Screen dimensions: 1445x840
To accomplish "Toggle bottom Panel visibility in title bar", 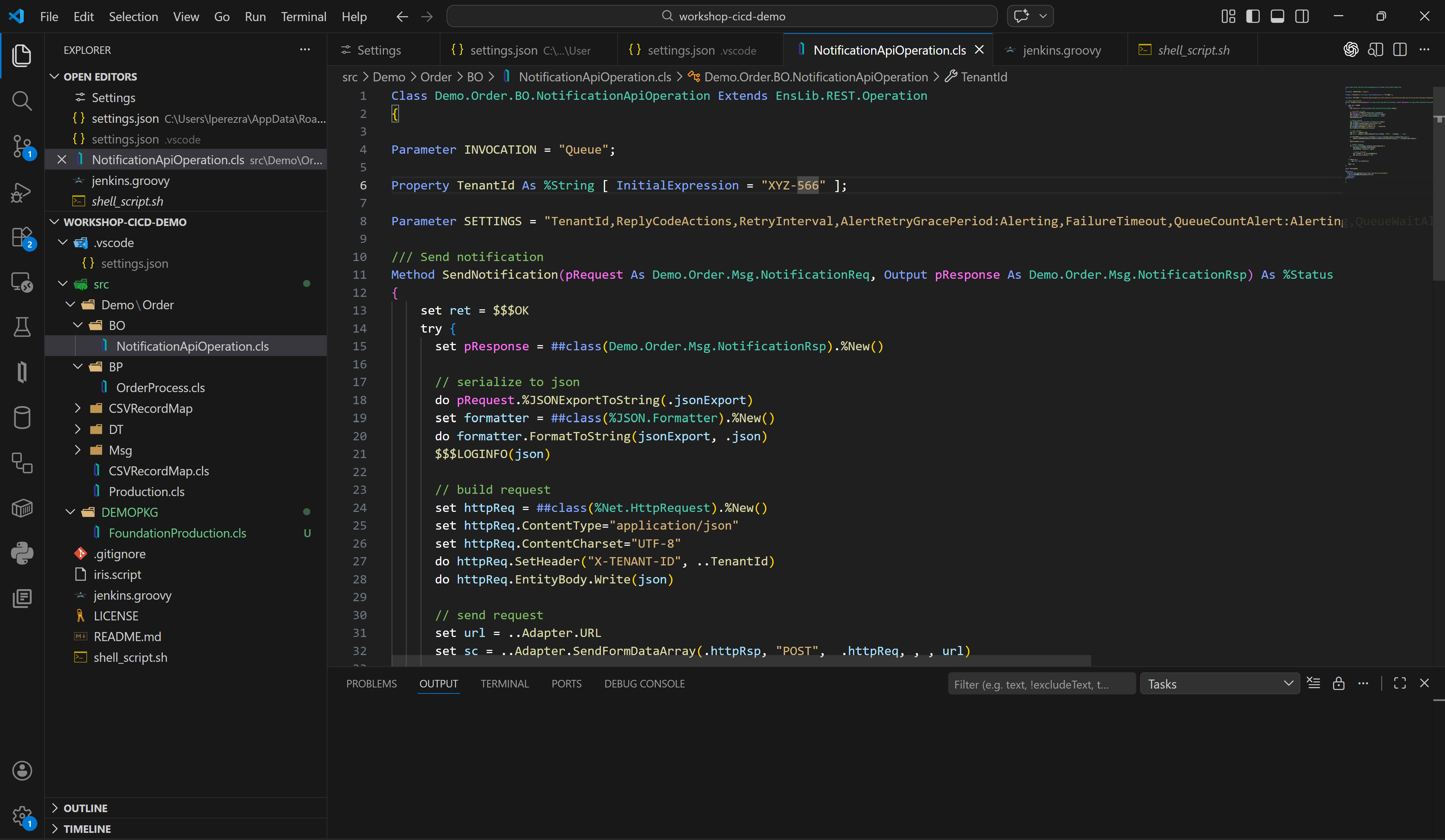I will [x=1278, y=17].
